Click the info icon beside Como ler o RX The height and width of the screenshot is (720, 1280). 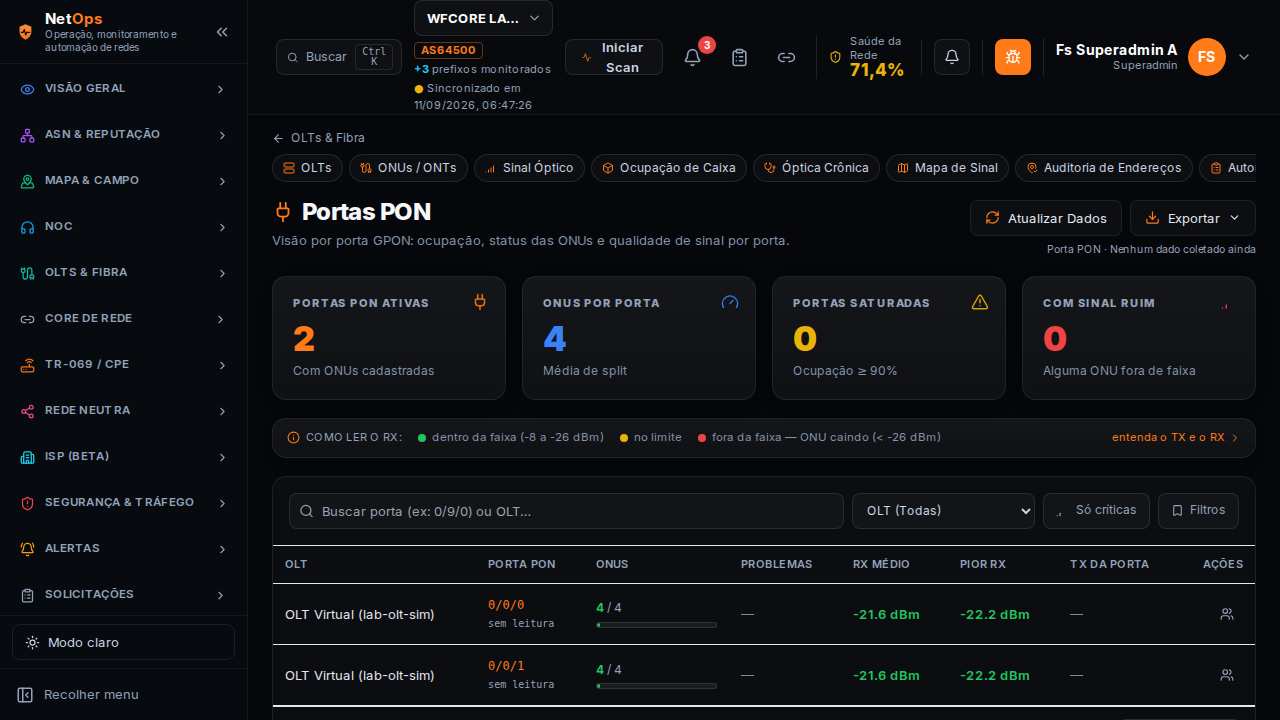(293, 437)
